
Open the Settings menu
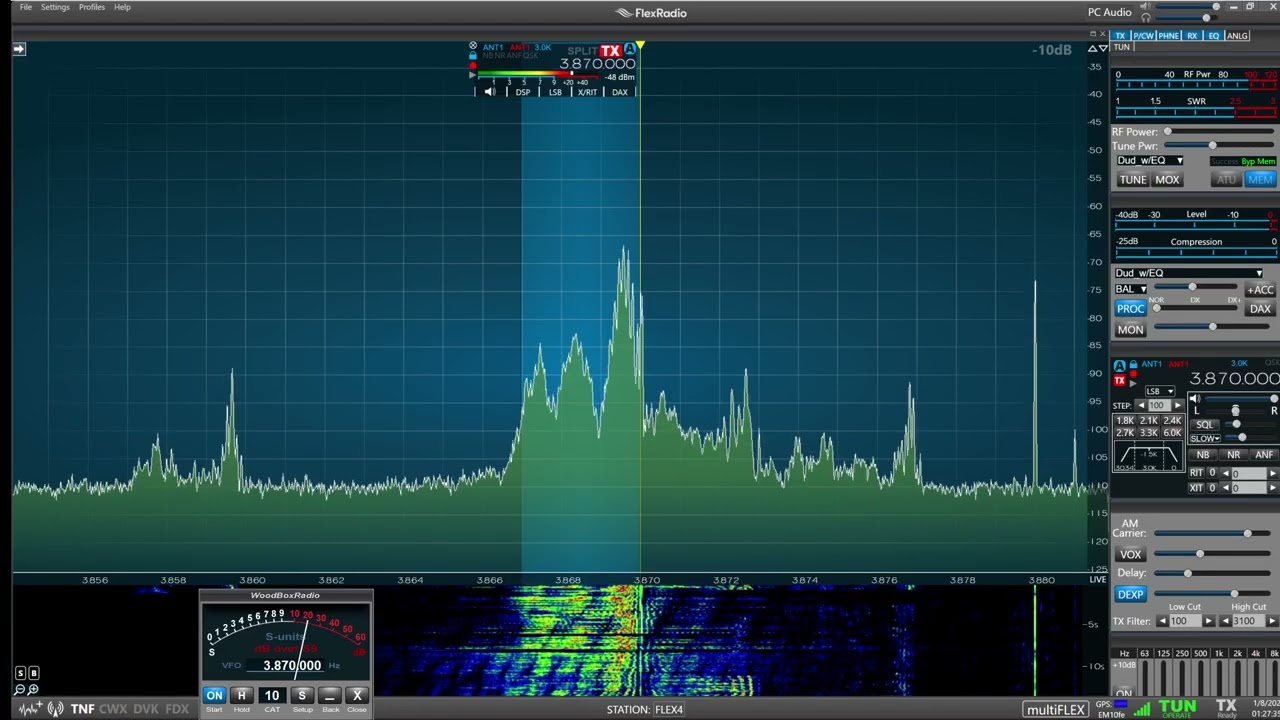click(55, 7)
